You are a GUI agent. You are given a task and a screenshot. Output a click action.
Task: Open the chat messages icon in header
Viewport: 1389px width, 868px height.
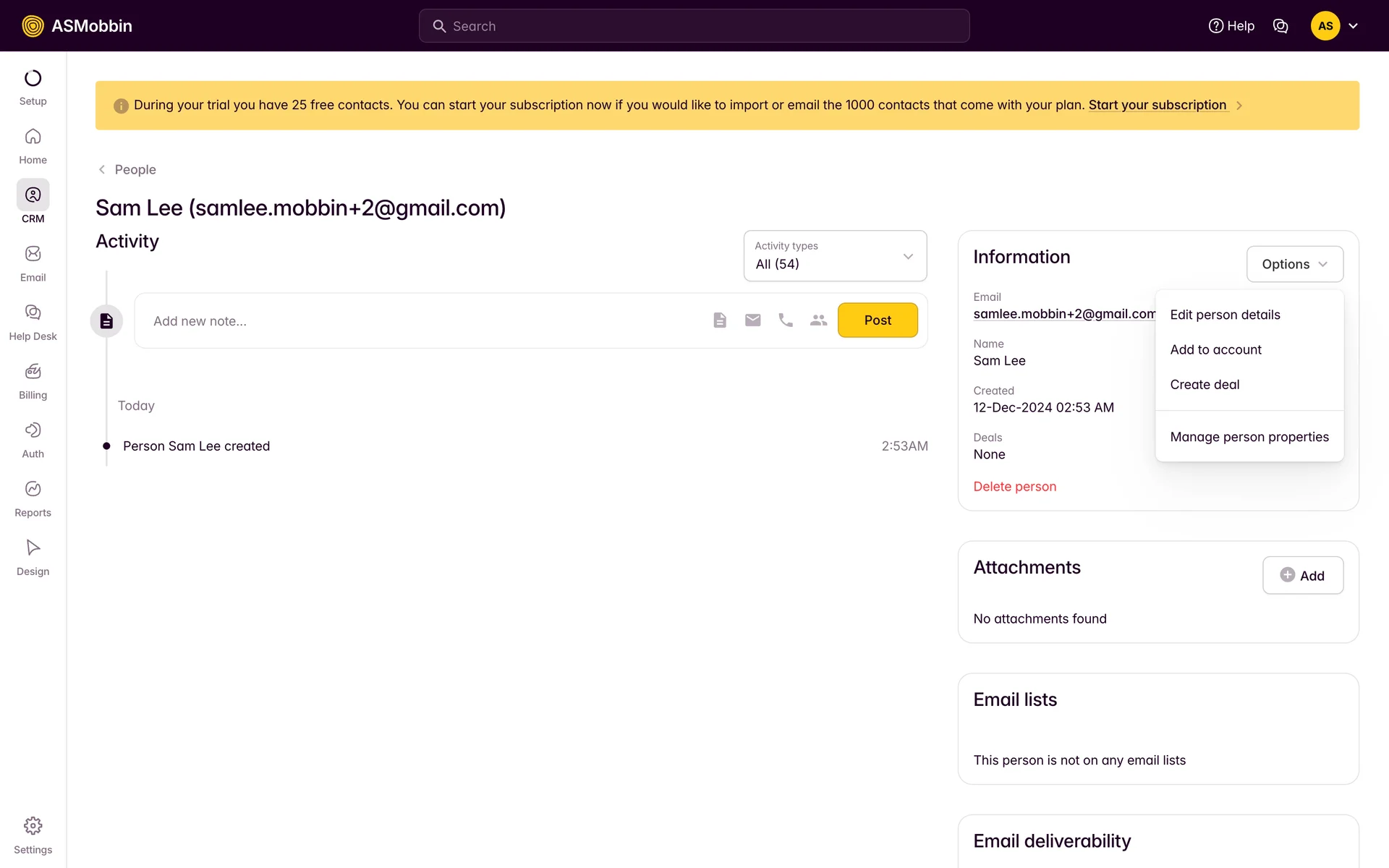tap(1280, 26)
